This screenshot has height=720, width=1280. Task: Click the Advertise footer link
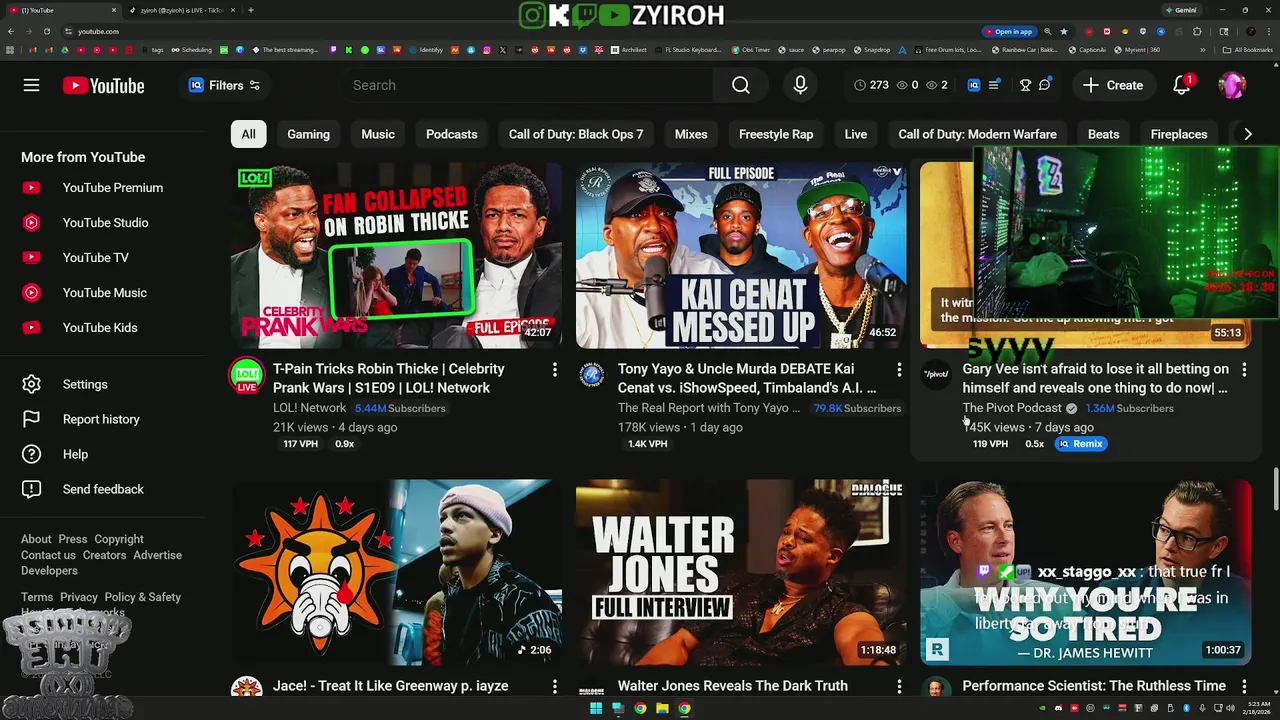158,555
